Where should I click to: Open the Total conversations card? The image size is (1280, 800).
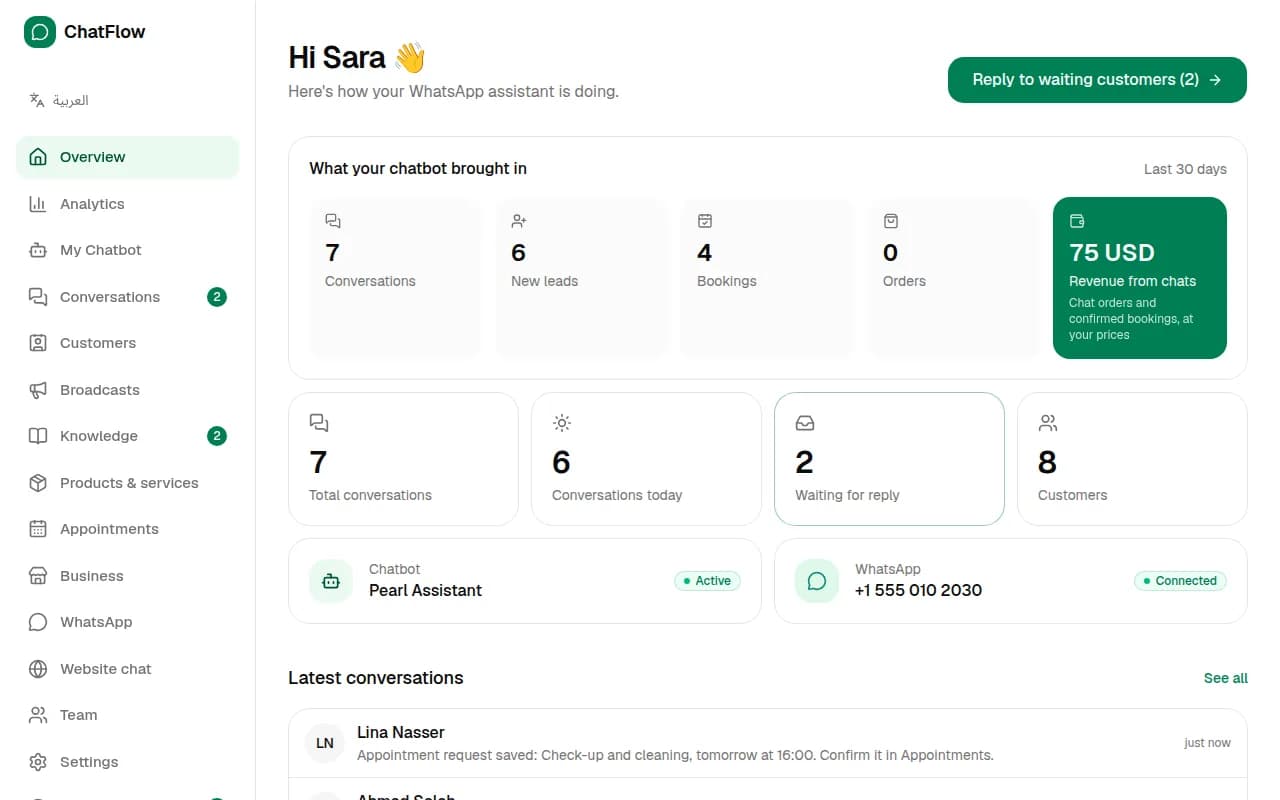pyautogui.click(x=403, y=459)
